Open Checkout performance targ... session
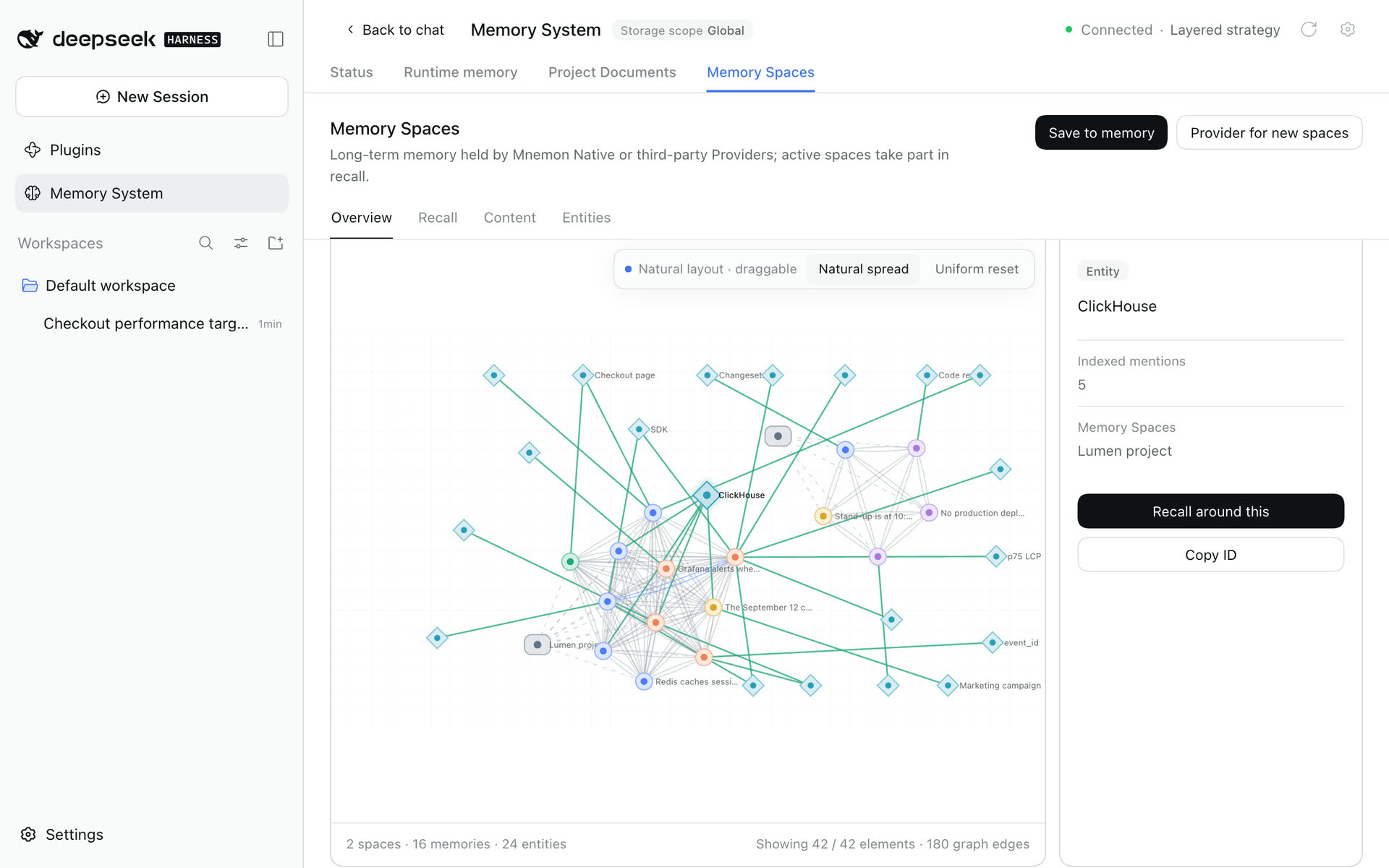Screen dimensions: 1389x868 (152, 323)
